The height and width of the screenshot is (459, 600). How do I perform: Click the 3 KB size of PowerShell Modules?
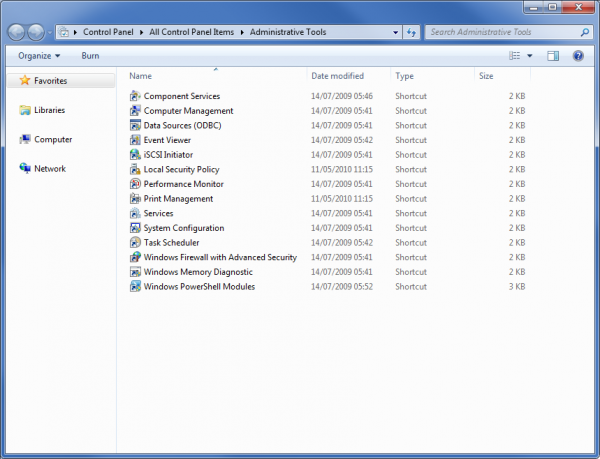517,286
